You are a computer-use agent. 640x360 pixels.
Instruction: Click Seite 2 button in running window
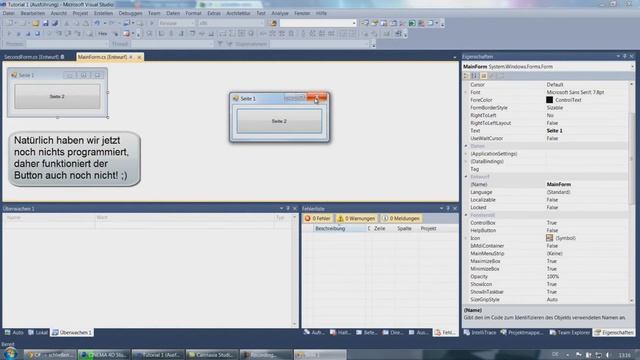tap(279, 121)
